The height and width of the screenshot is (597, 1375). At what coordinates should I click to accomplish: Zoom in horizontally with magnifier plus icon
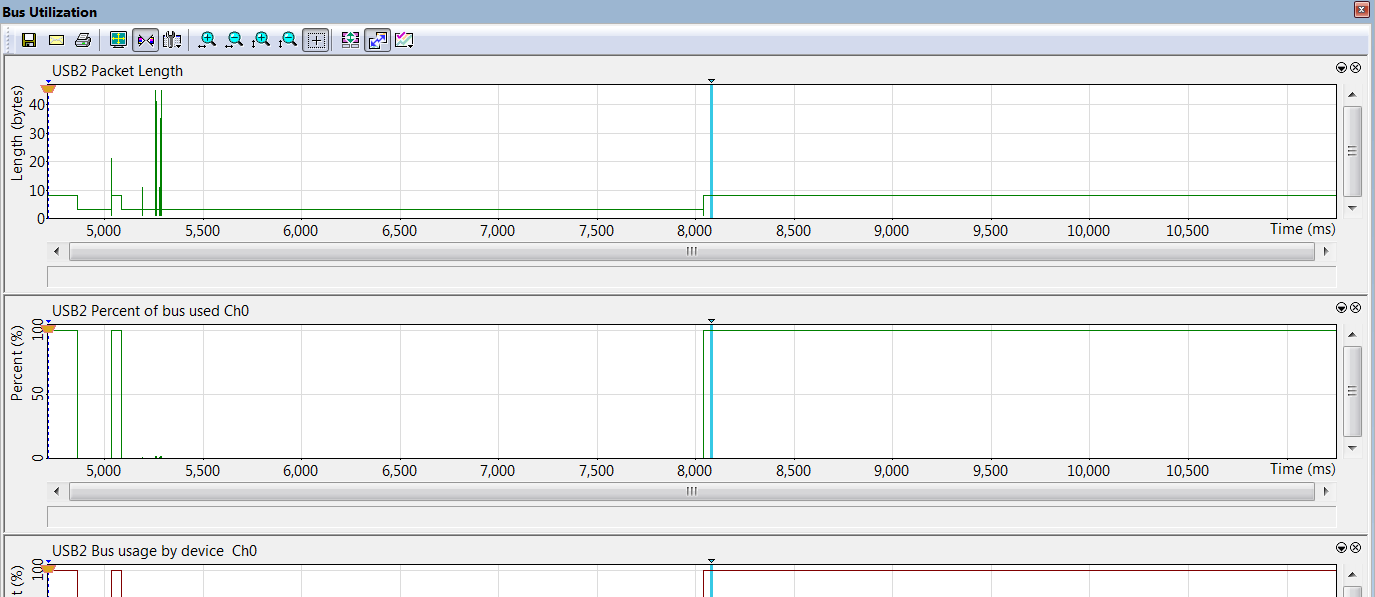tap(207, 40)
